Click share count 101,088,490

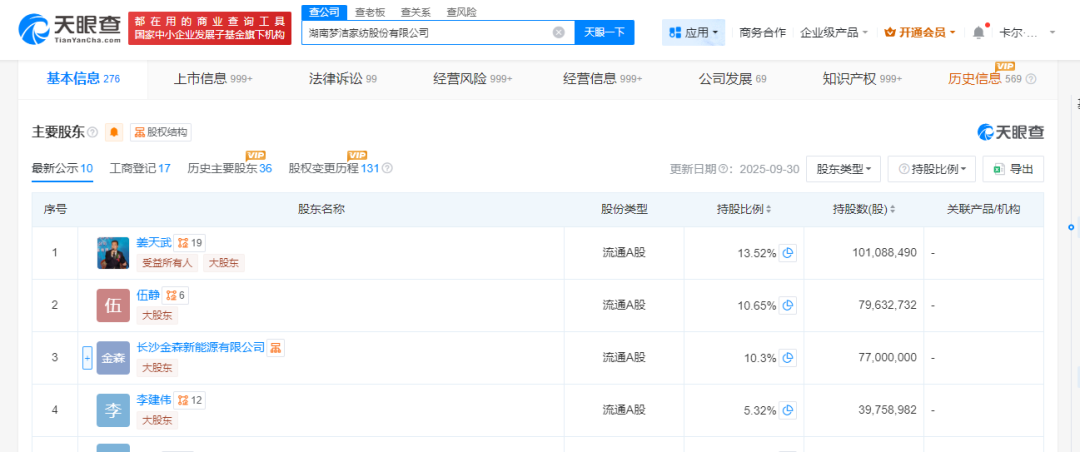[x=884, y=253]
